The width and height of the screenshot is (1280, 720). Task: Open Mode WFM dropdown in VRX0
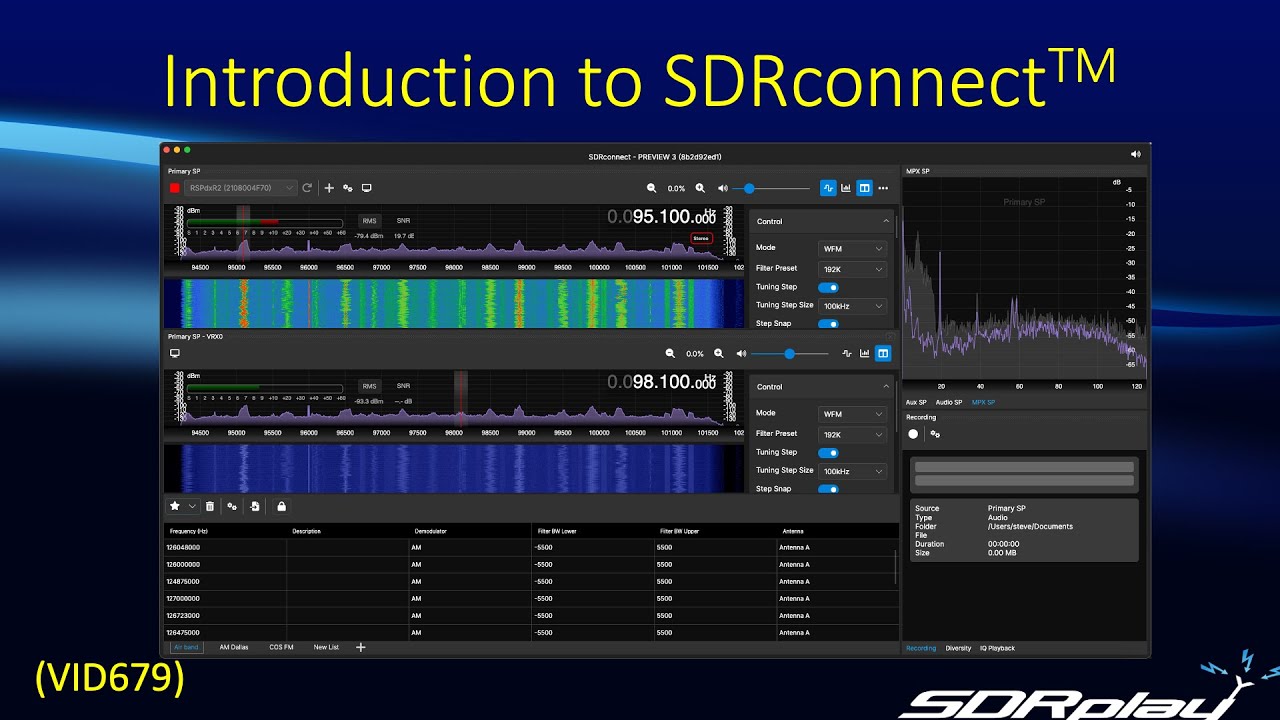853,414
